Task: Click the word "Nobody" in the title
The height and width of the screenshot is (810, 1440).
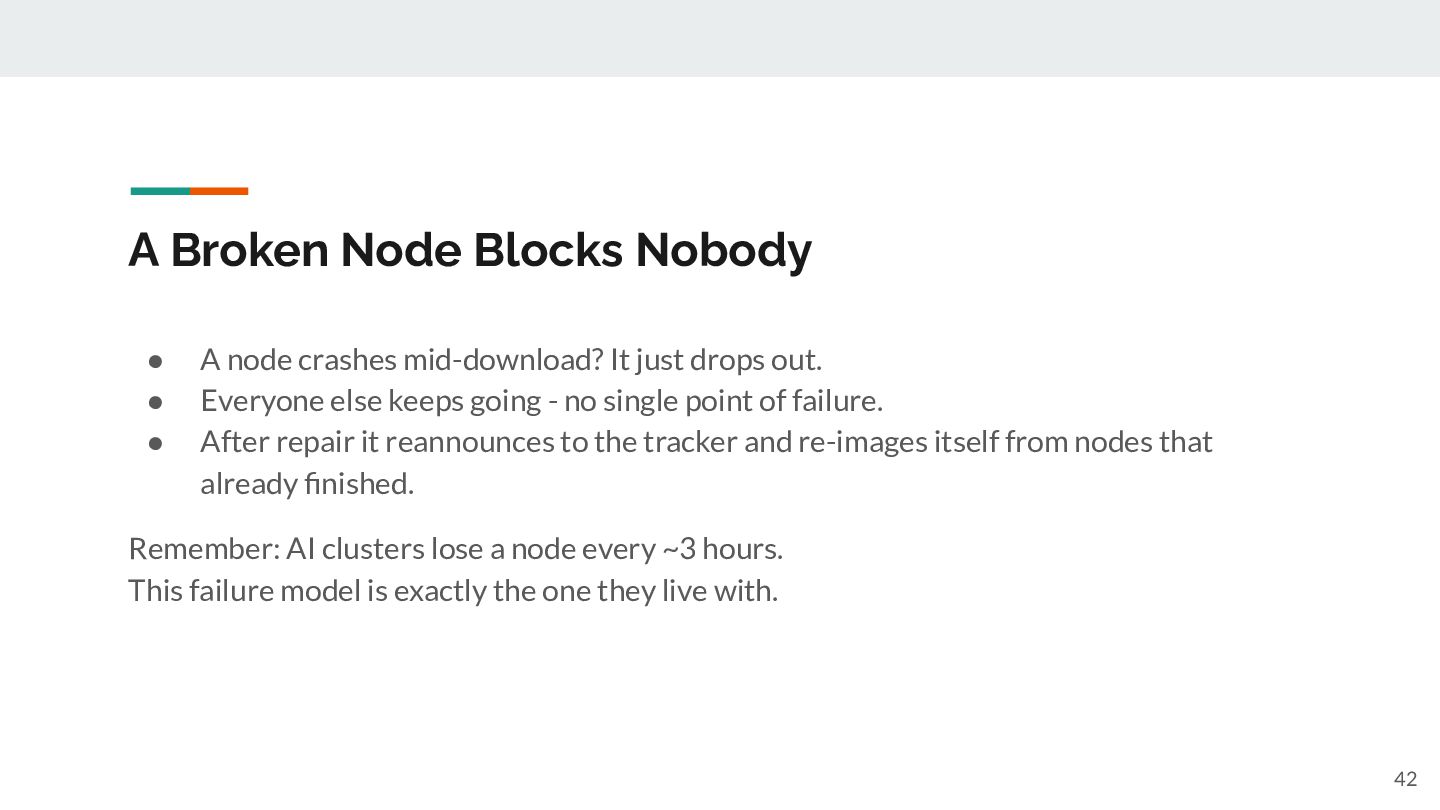Action: click(724, 250)
